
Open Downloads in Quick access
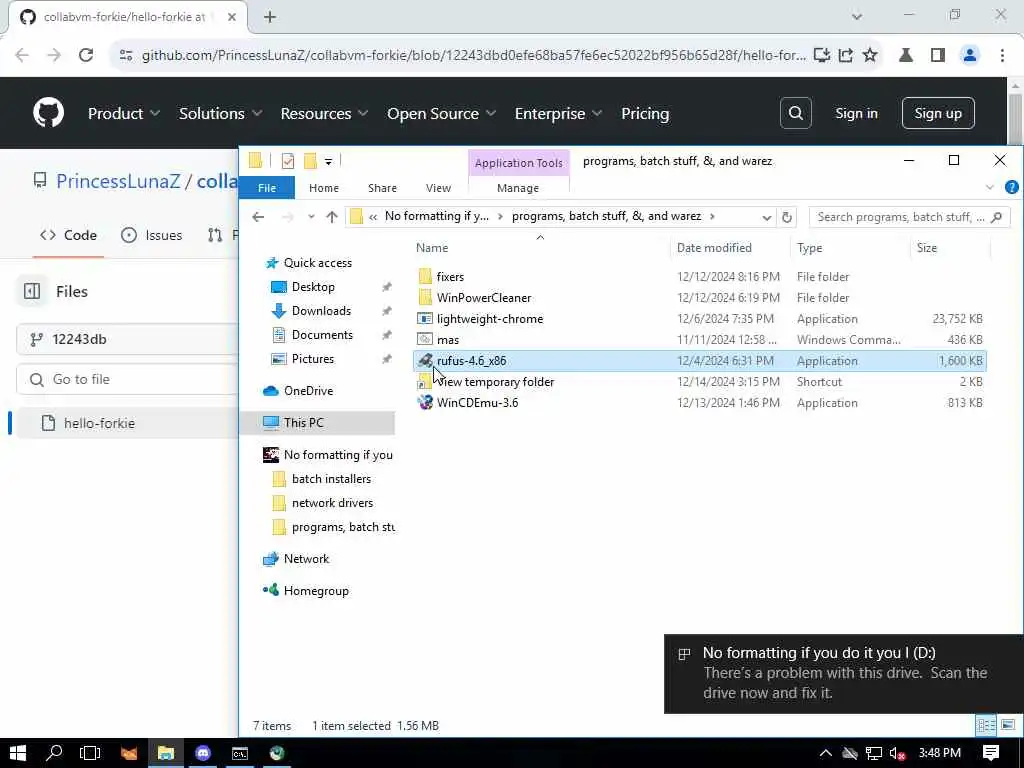point(321,311)
